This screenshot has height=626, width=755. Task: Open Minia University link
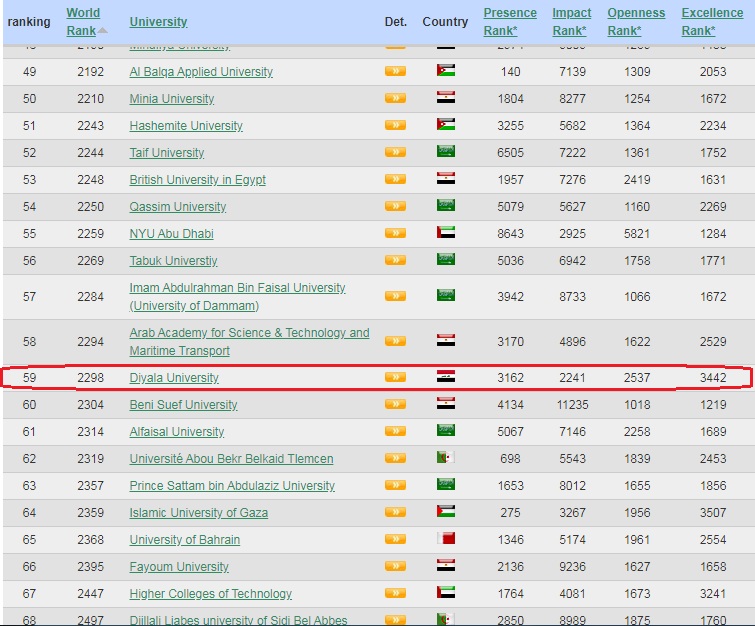(x=172, y=99)
